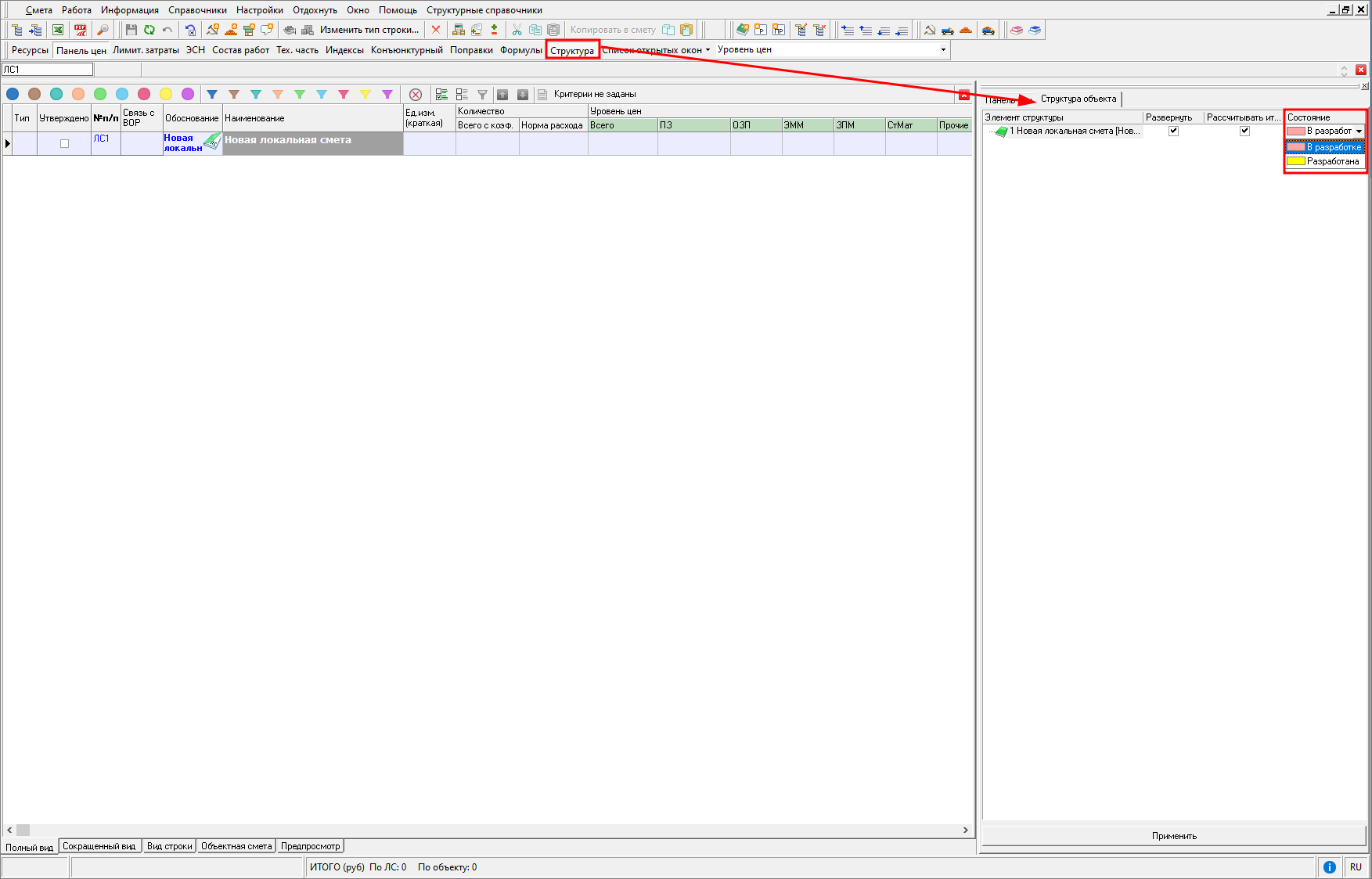Click the save diskette icon
The height and width of the screenshot is (879, 1372).
131,30
